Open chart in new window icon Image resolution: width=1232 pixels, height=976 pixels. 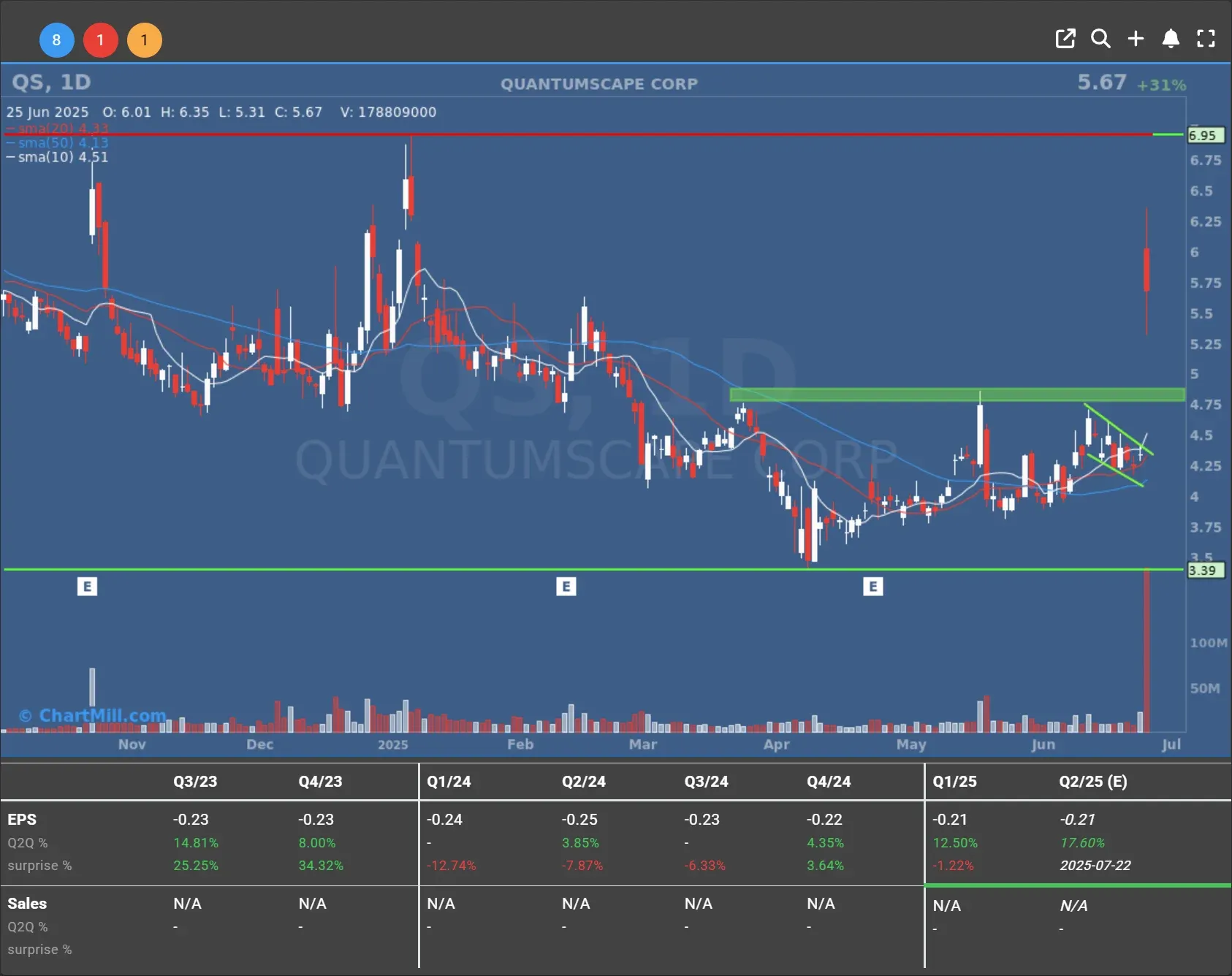coord(1065,39)
